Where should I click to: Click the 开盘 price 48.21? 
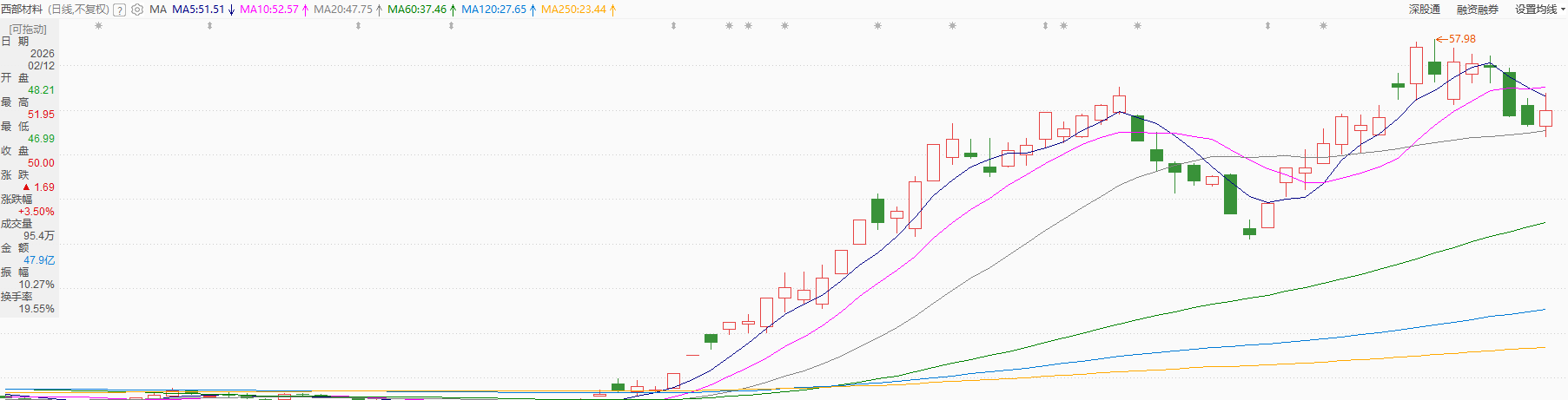pos(41,90)
